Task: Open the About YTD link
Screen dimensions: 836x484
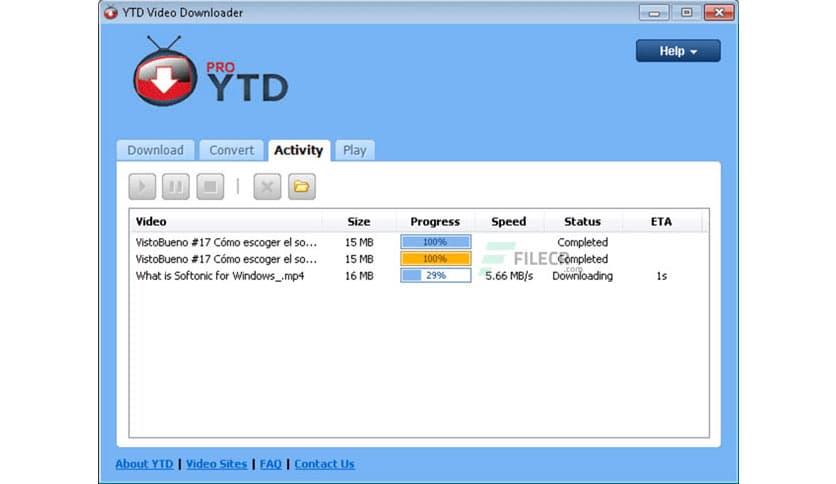Action: [144, 464]
